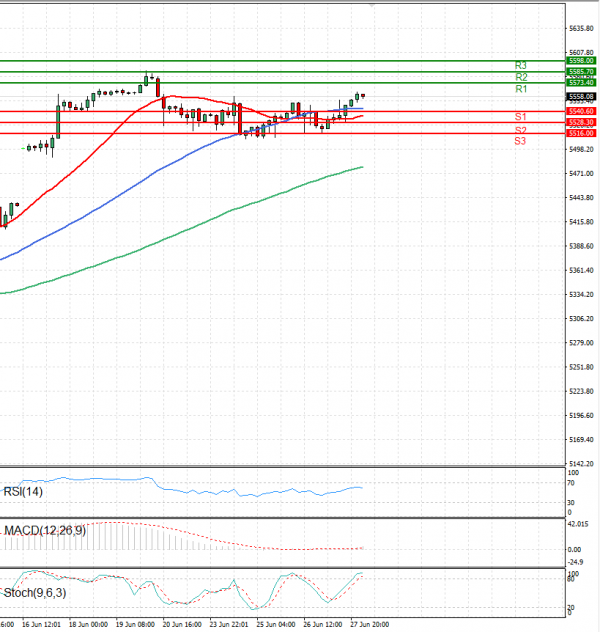Click the 26 Jun 12:00 time label
This screenshot has height=632, width=600.
323,625
